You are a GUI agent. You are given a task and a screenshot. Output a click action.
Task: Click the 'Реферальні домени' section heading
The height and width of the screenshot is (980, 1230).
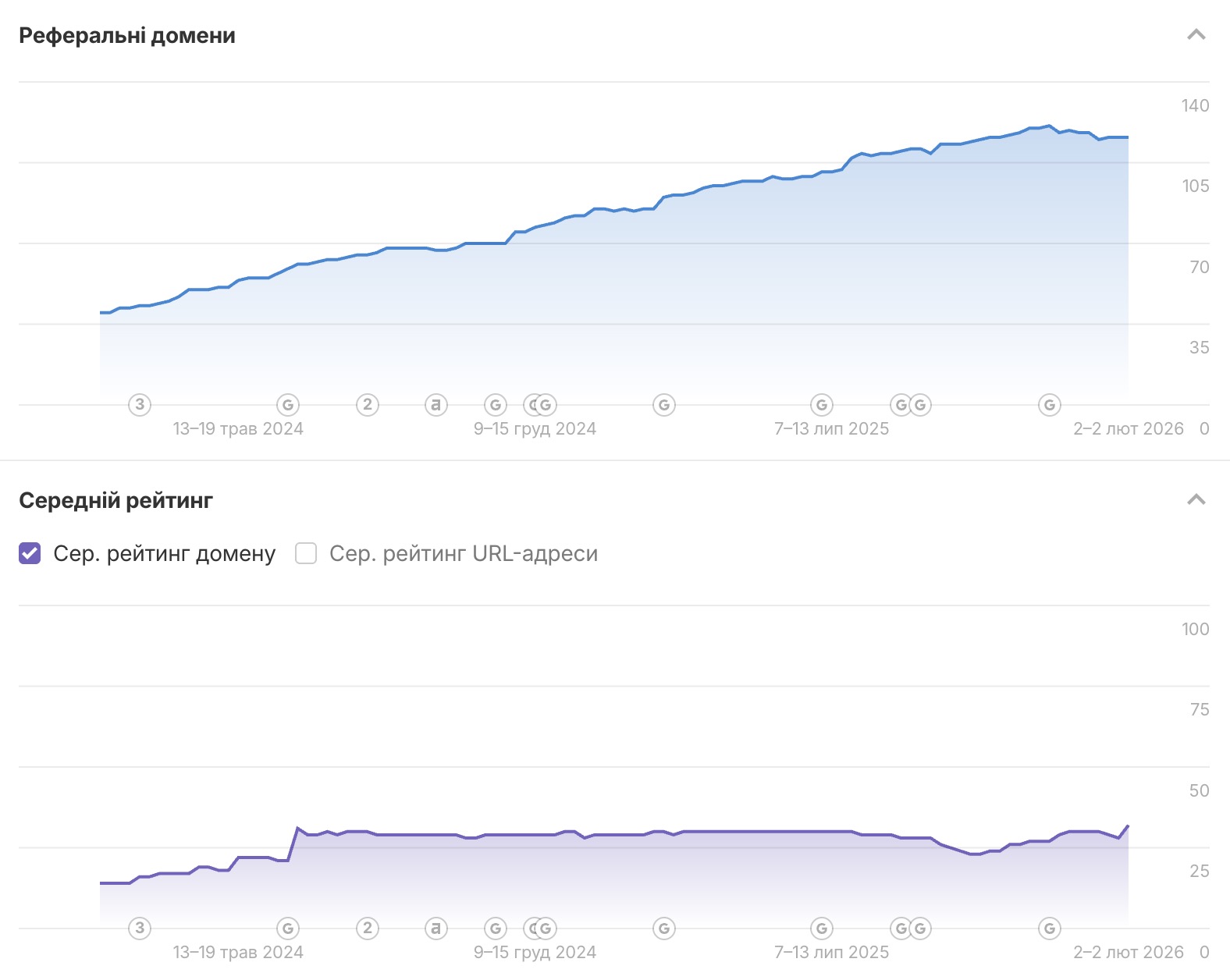coord(127,36)
